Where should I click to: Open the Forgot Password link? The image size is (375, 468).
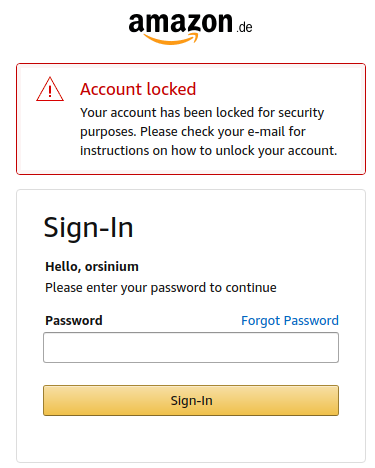(290, 321)
